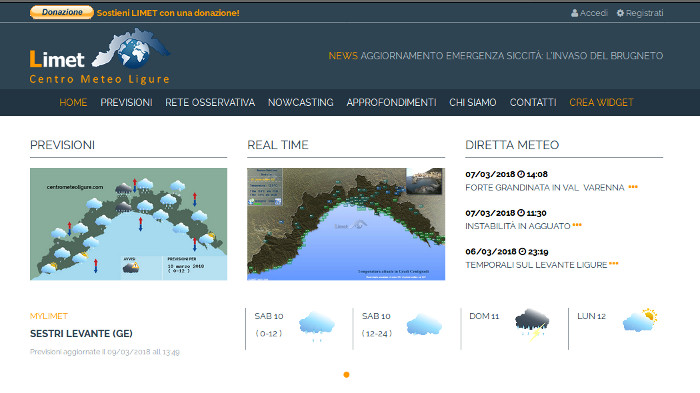The width and height of the screenshot is (700, 393).
Task: Click the Limet Centro Meteo Ligure logo
Action: (x=100, y=56)
